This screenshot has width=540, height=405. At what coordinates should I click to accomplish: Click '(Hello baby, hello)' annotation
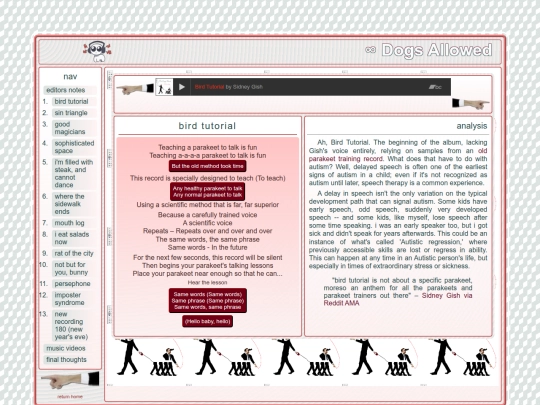[x=208, y=321]
